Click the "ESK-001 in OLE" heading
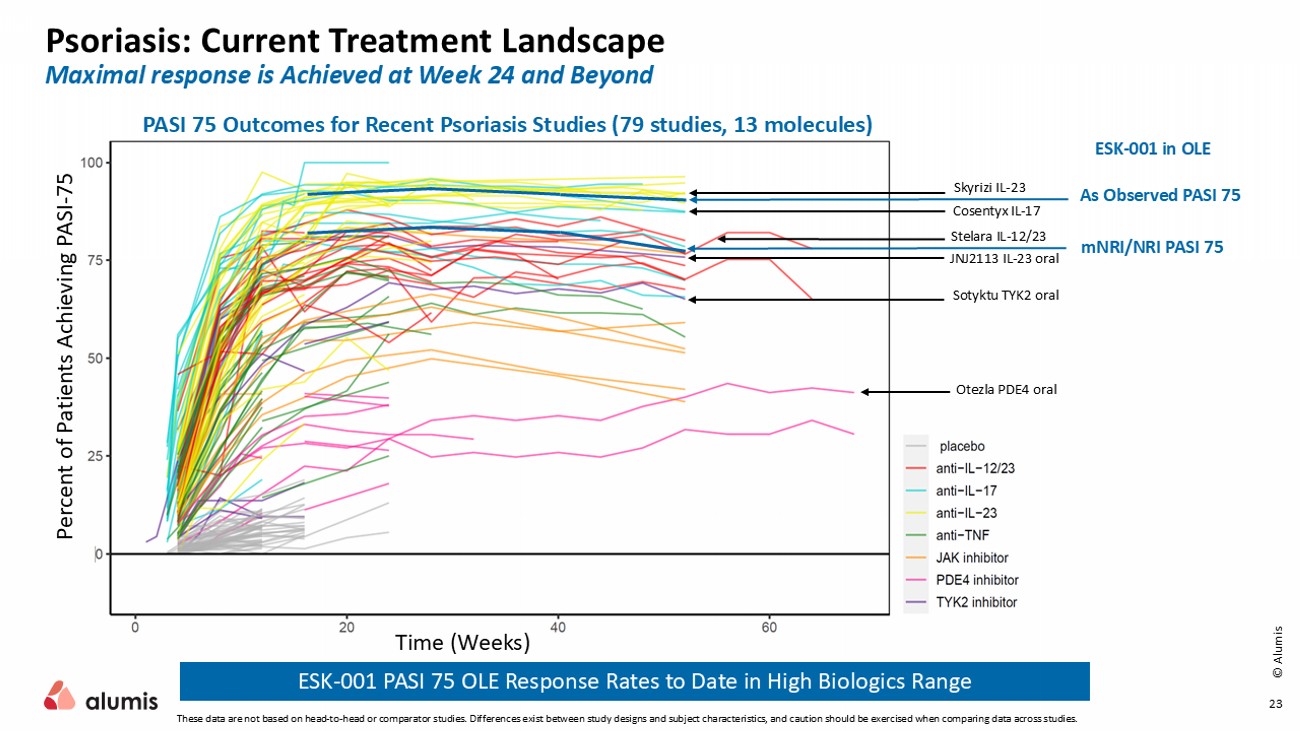The image size is (1300, 731). point(1153,148)
